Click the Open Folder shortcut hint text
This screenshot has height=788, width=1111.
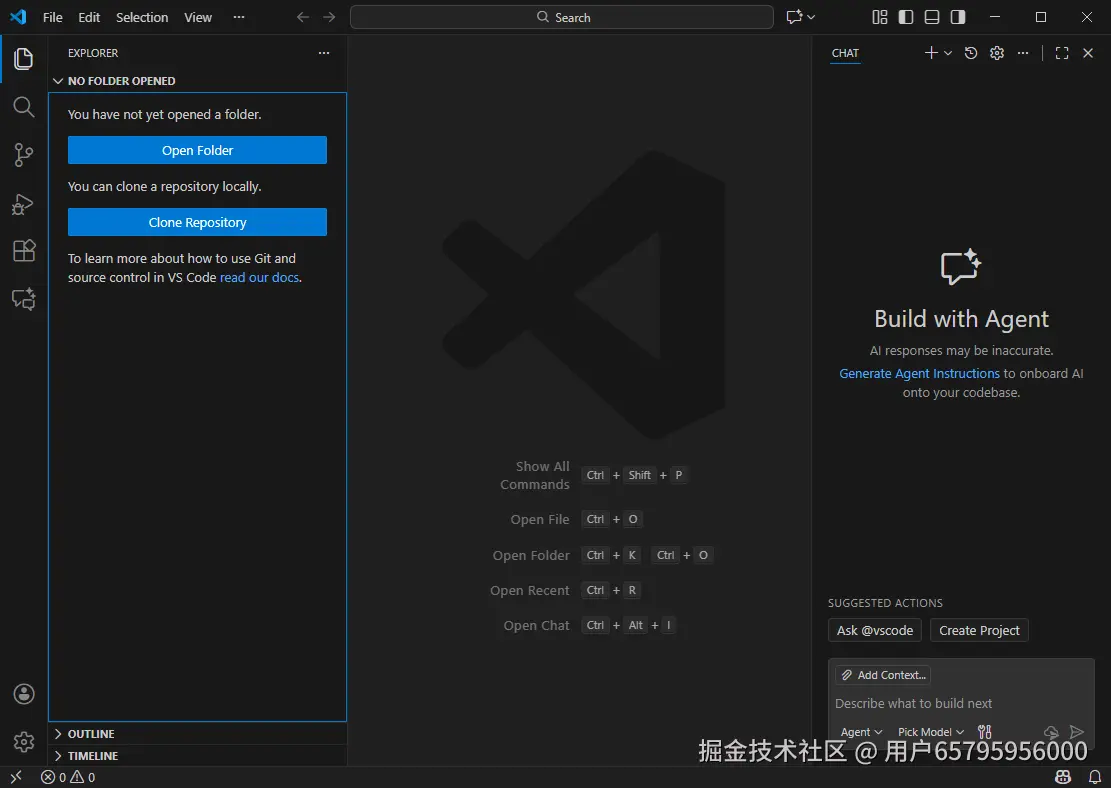pyautogui.click(x=531, y=556)
